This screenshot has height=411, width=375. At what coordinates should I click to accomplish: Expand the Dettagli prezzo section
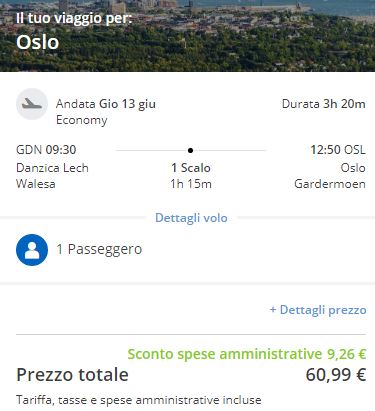(318, 310)
